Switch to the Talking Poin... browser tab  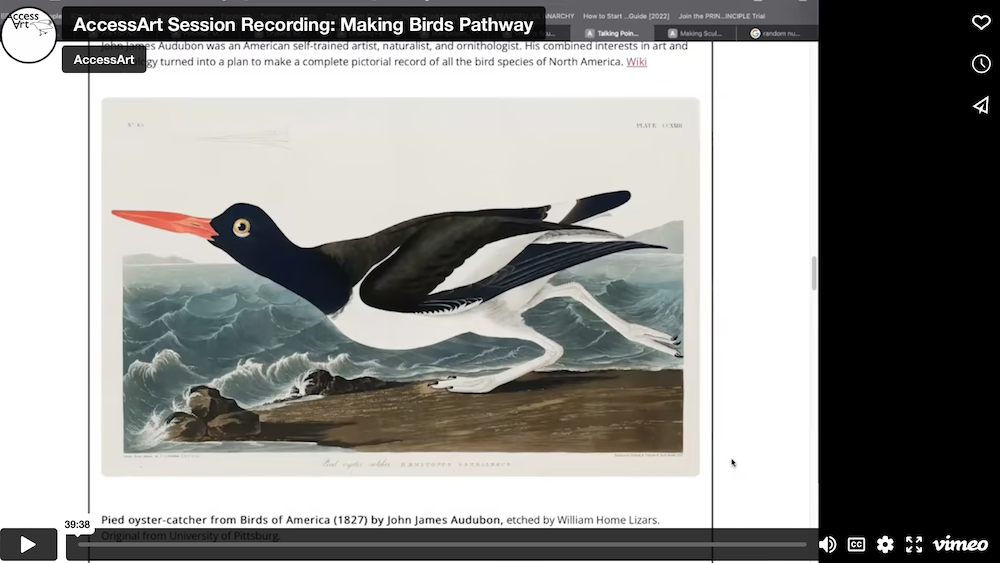(612, 33)
